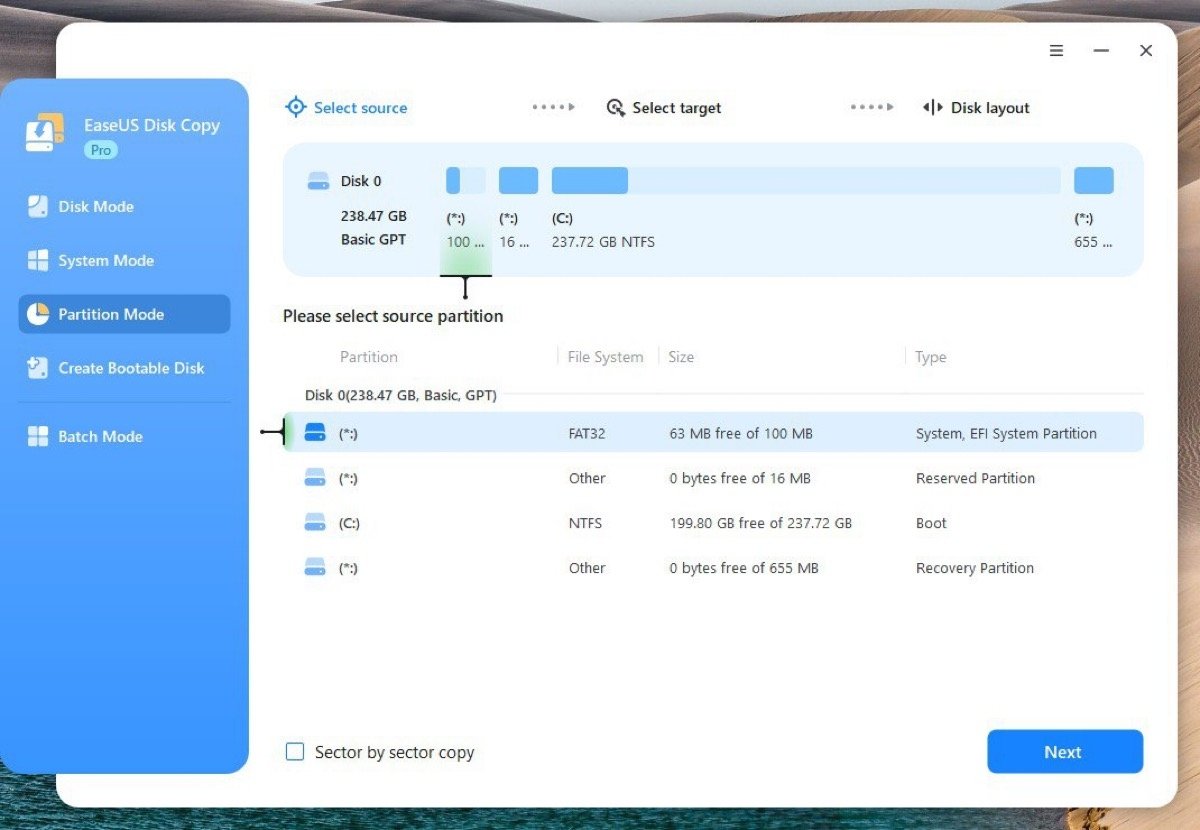Open Batch Mode
The height and width of the screenshot is (830, 1200).
pyautogui.click(x=124, y=436)
